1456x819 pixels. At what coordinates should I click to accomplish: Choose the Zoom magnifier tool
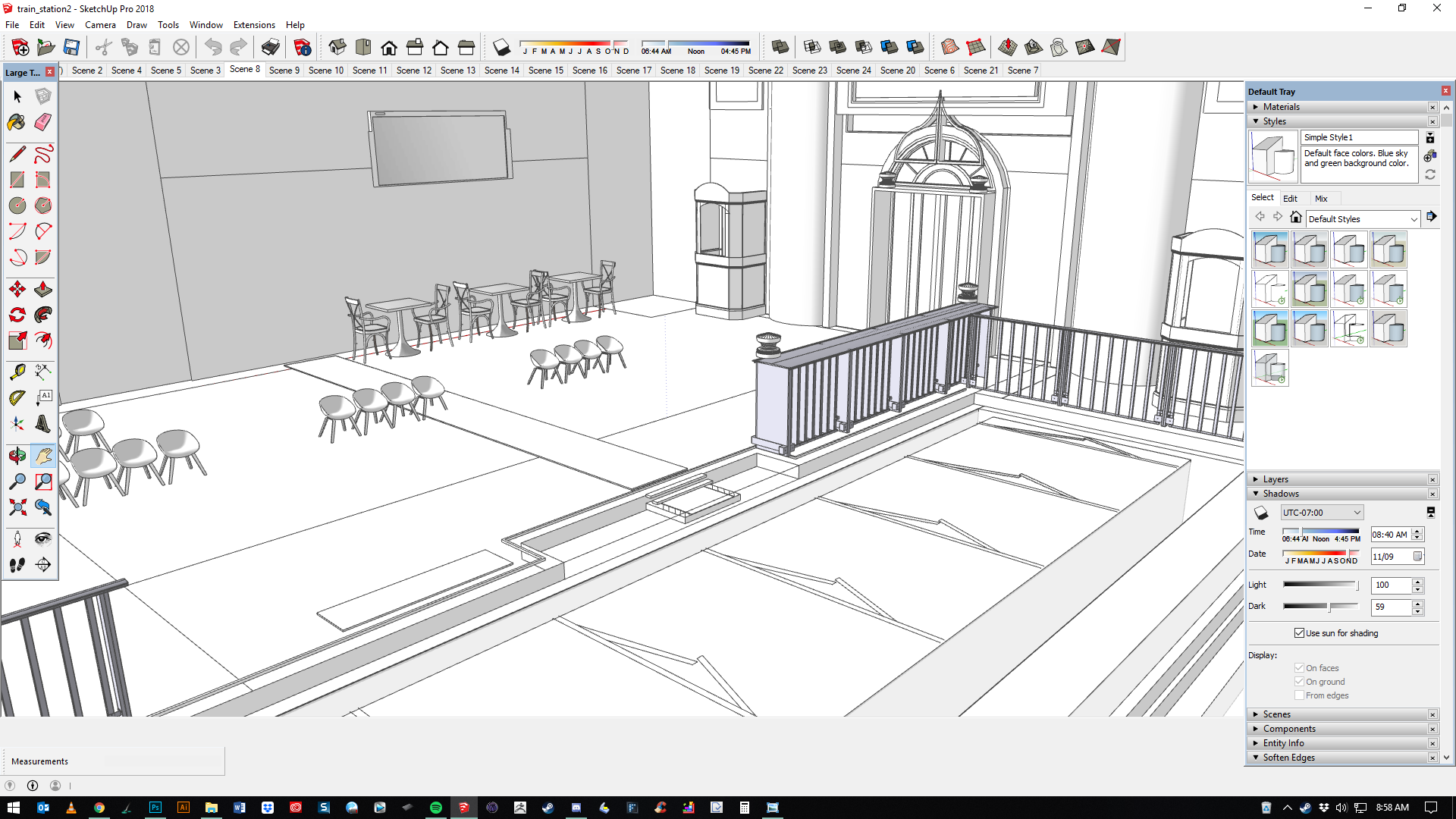coord(17,482)
